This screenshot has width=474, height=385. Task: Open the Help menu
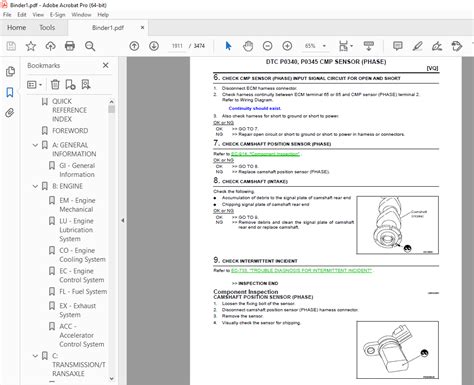tap(103, 15)
